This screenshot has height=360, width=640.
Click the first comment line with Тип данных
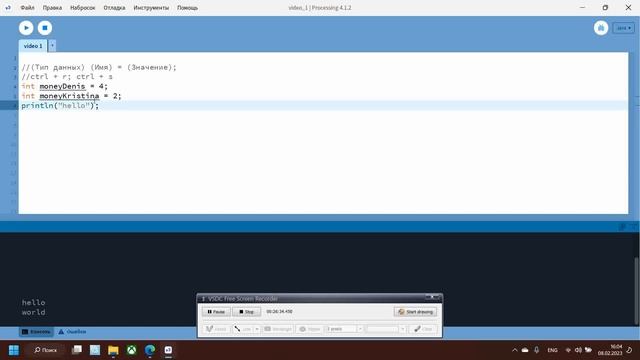[99, 67]
